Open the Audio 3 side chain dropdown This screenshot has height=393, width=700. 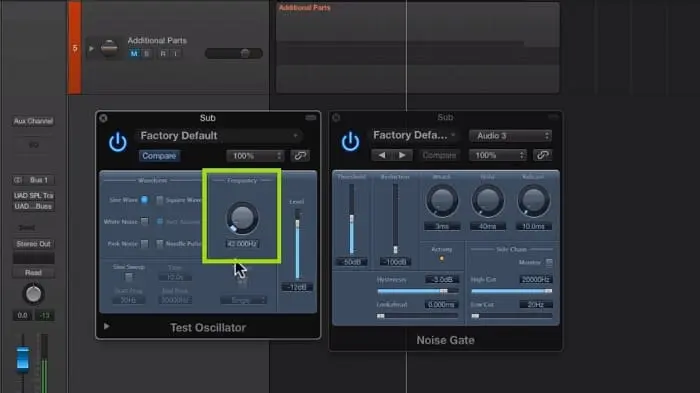click(511, 136)
